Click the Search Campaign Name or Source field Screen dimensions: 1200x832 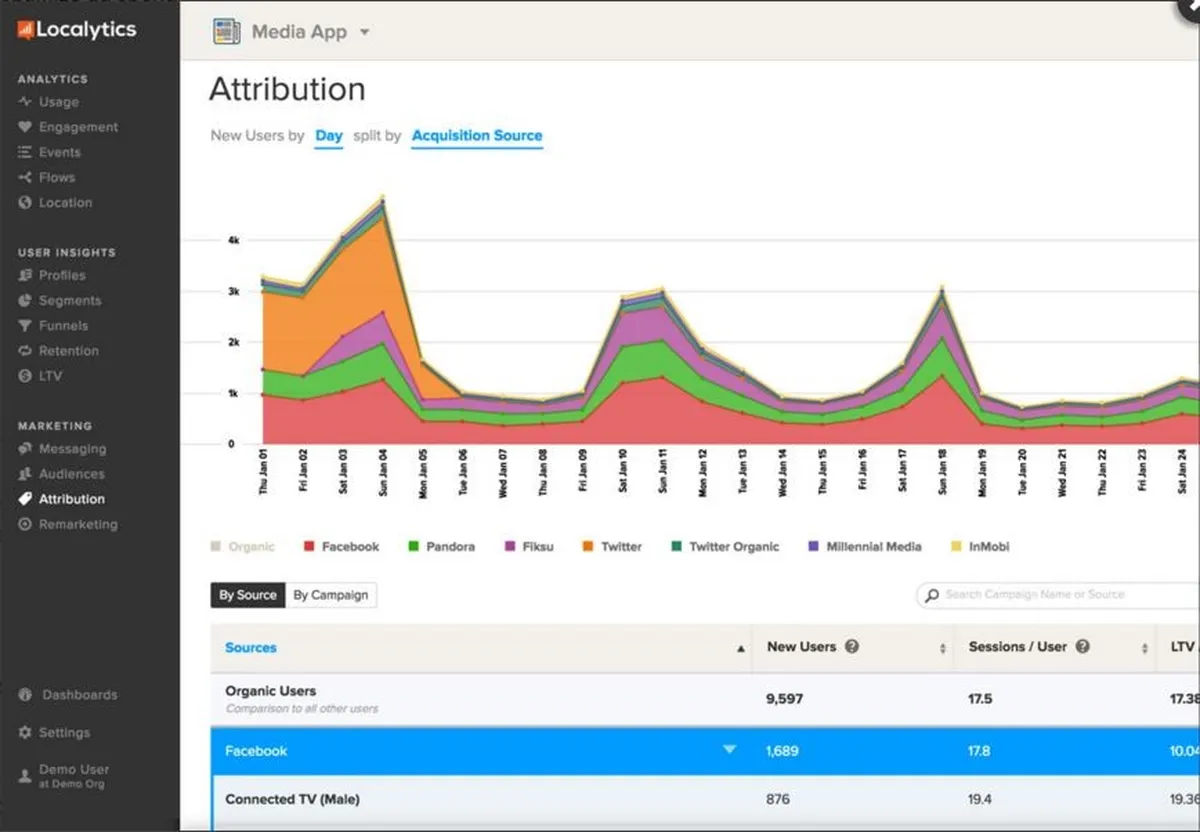1058,595
